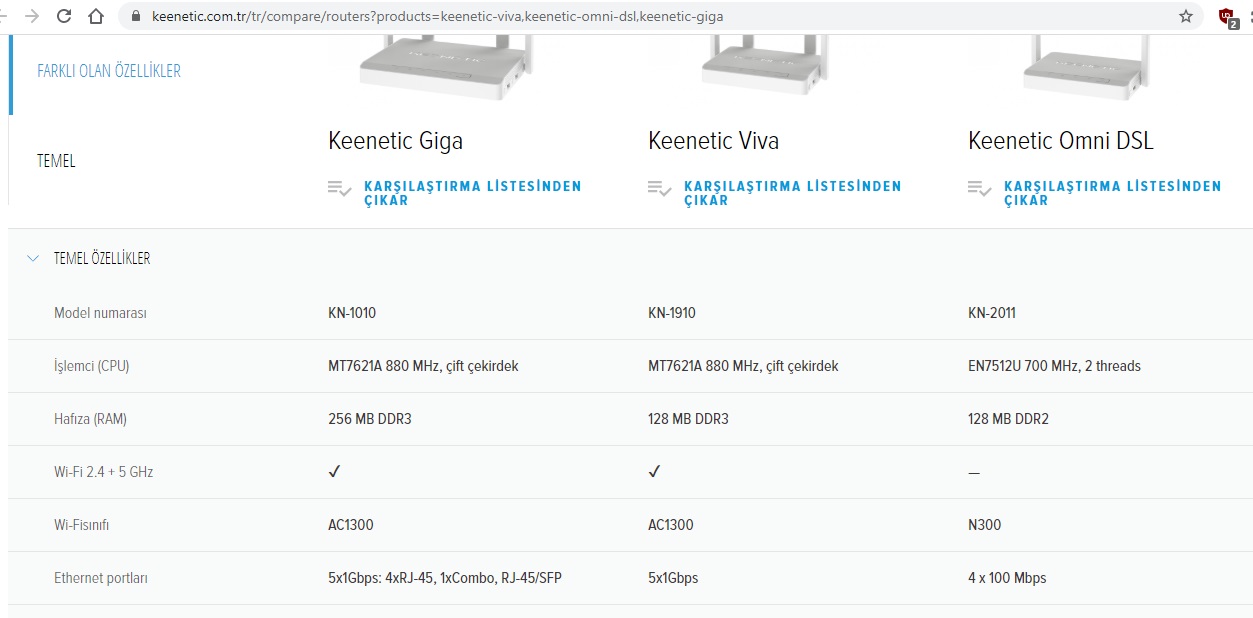Click the browser forward arrow
The height and width of the screenshot is (618, 1253).
click(32, 16)
